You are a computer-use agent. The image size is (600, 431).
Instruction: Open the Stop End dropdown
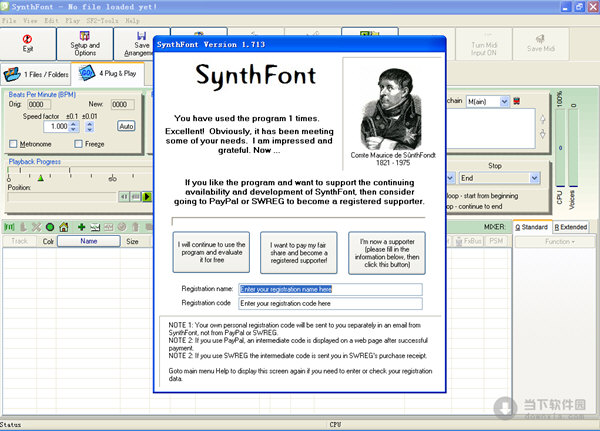click(x=534, y=178)
